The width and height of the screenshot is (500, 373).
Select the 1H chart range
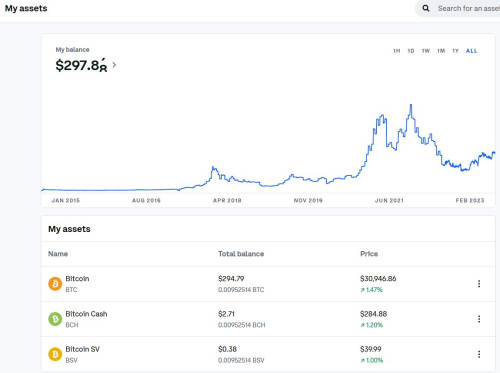[396, 51]
